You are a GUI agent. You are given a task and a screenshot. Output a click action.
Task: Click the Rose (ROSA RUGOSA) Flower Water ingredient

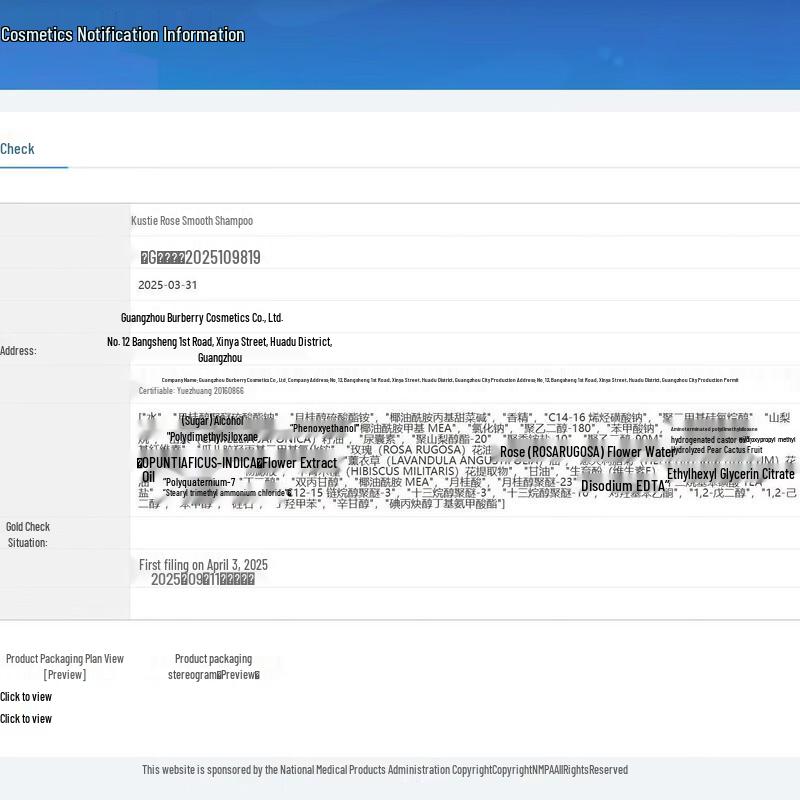click(588, 452)
